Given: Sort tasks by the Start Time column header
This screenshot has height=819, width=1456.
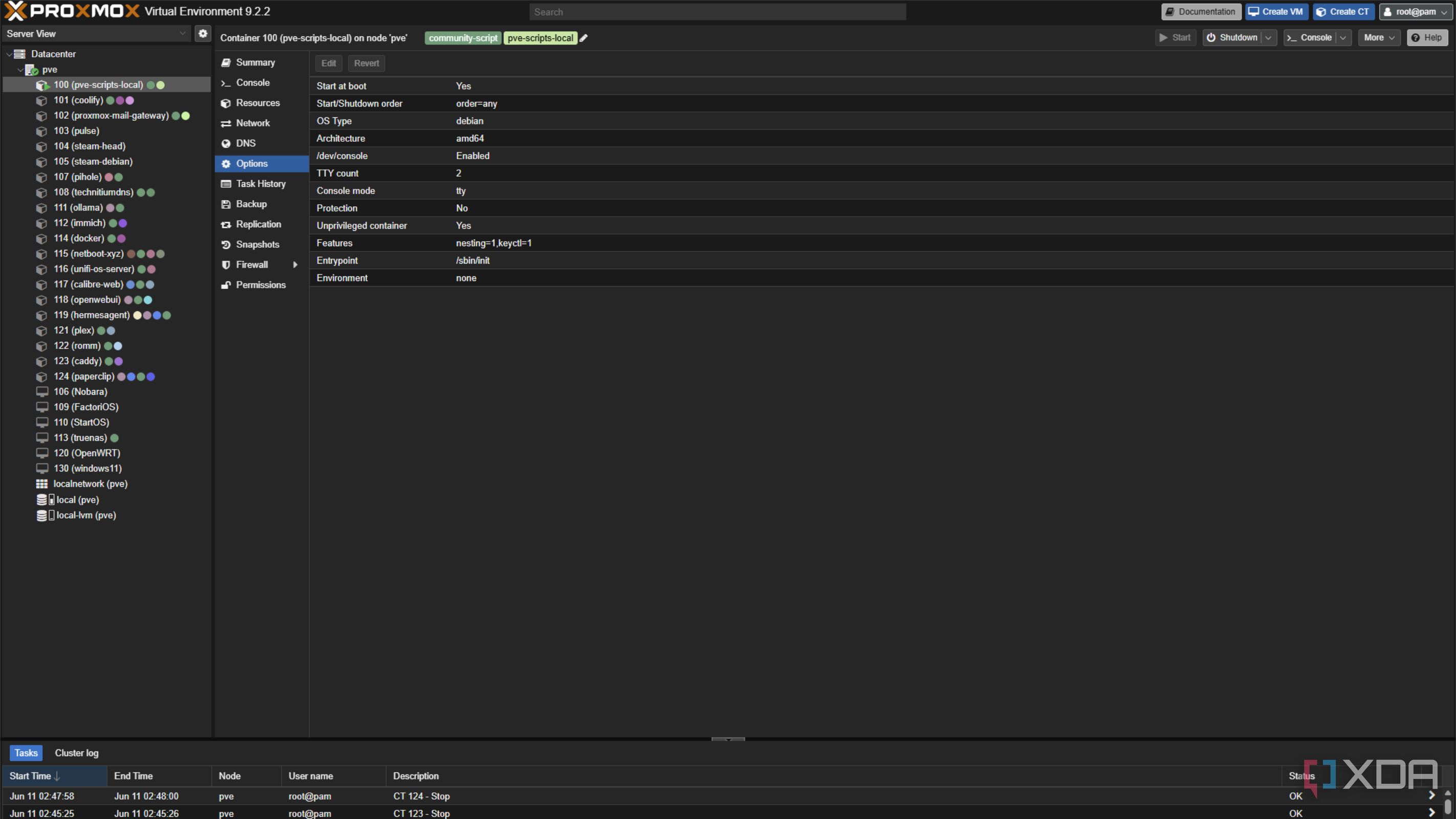Looking at the screenshot, I should [x=55, y=776].
